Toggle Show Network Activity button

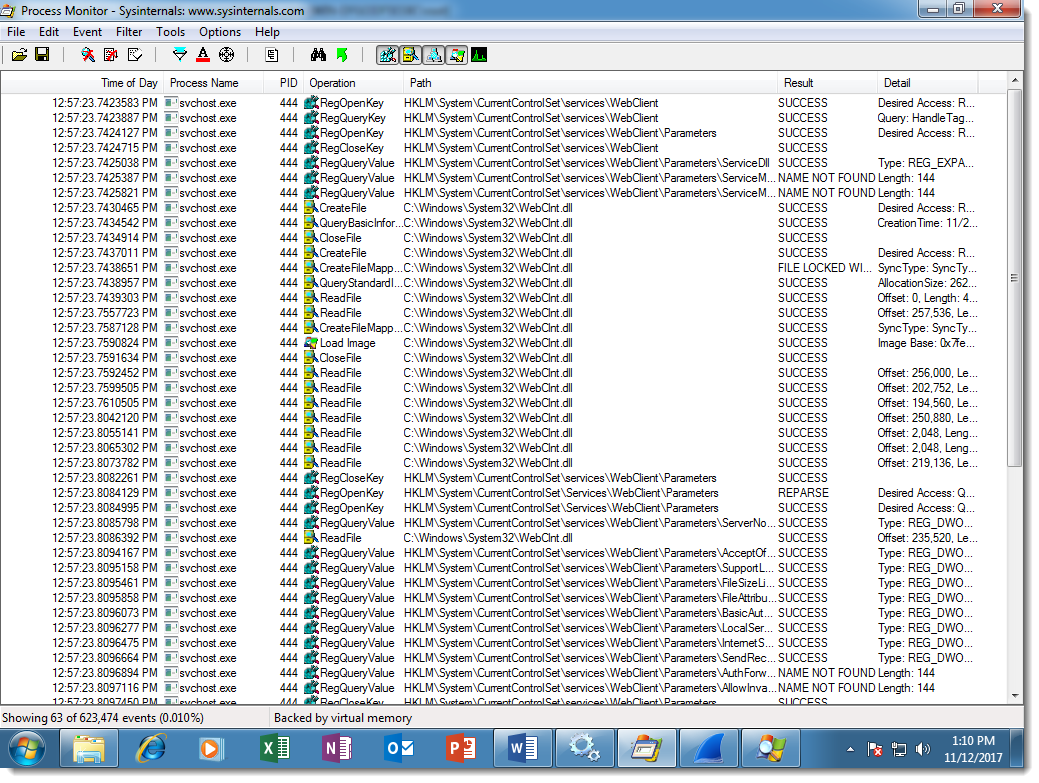(x=433, y=54)
